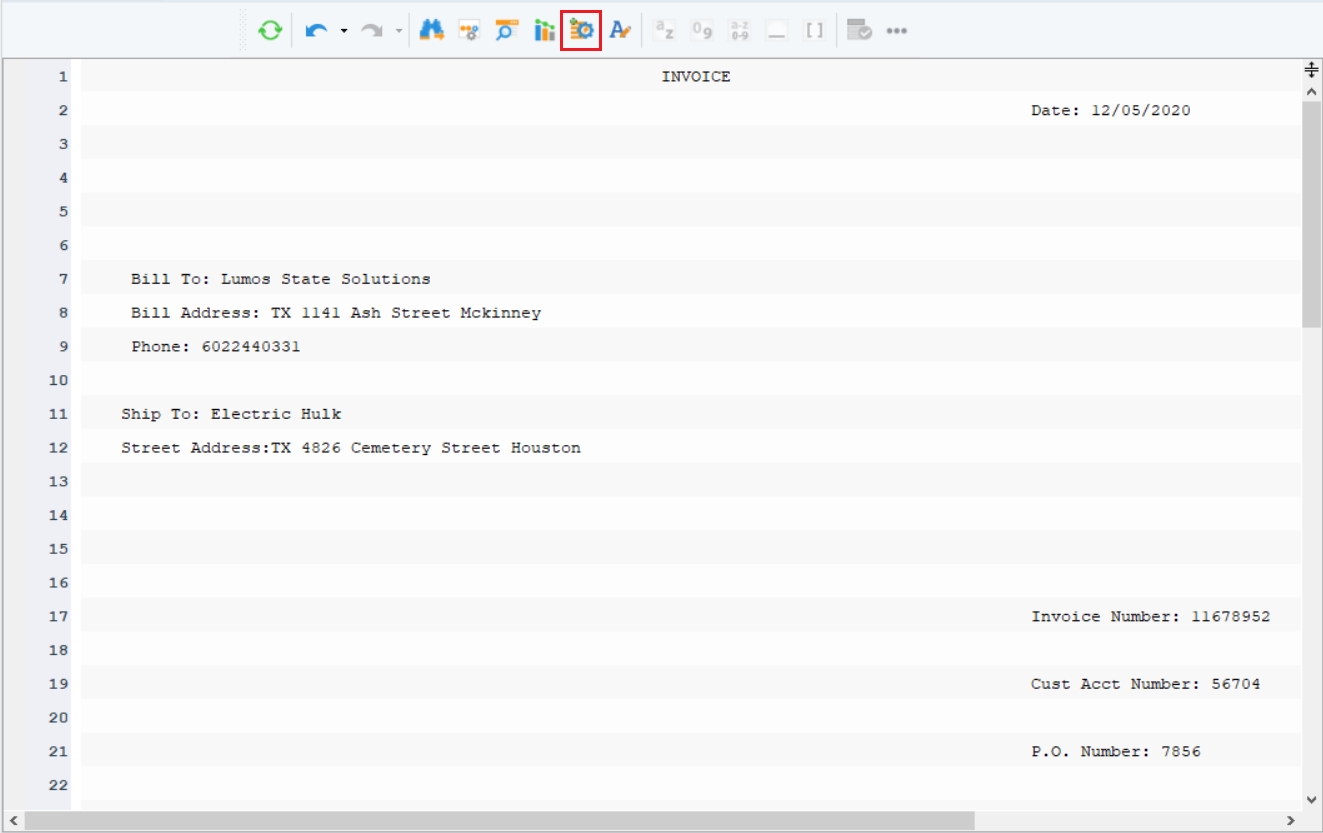This screenshot has width=1323, height=833.
Task: Click the vertical scrollbar down arrow
Action: coord(1311,799)
